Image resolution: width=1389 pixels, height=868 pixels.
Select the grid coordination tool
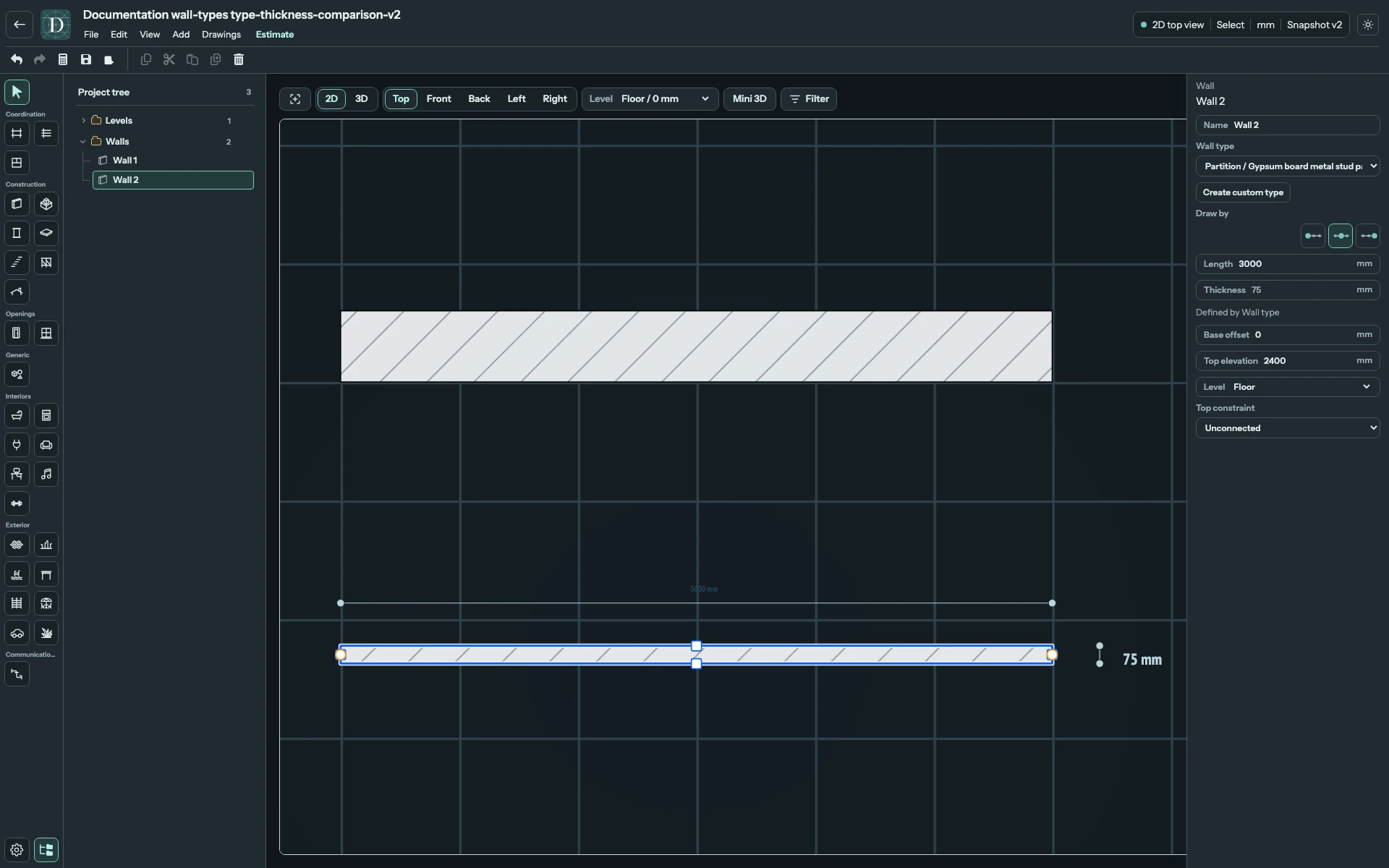click(17, 133)
